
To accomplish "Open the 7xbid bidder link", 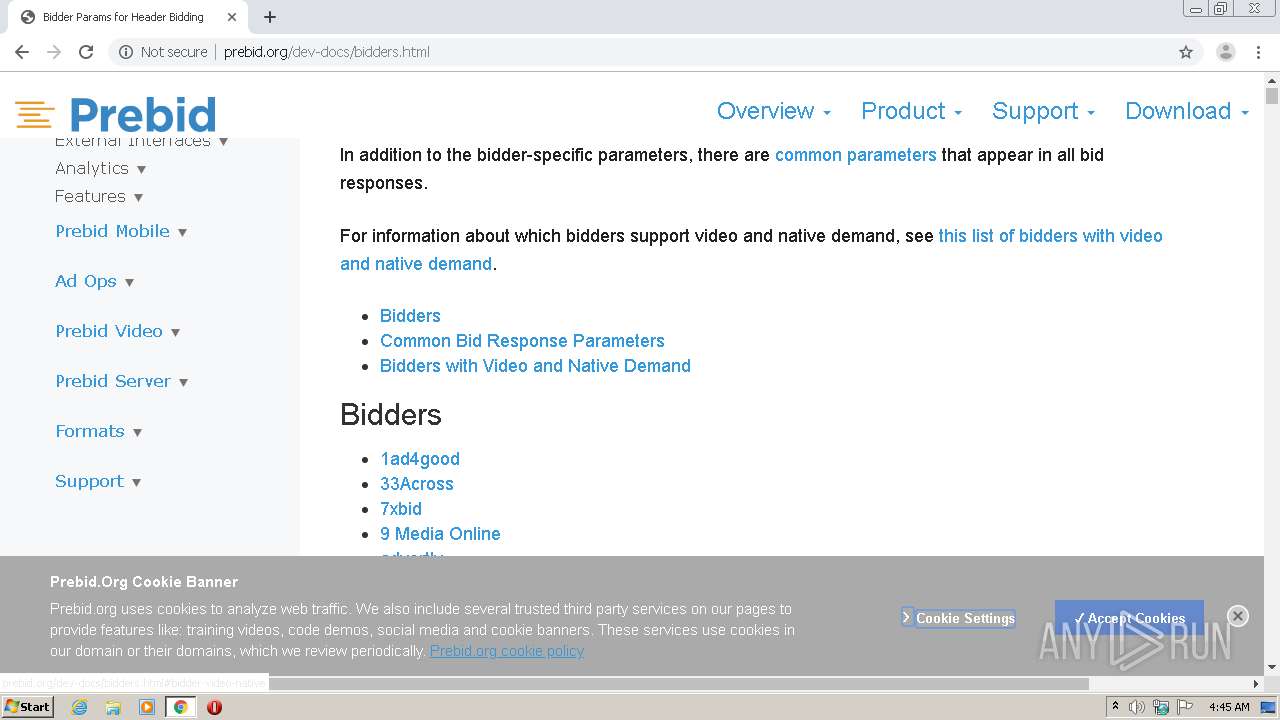I will 401,509.
